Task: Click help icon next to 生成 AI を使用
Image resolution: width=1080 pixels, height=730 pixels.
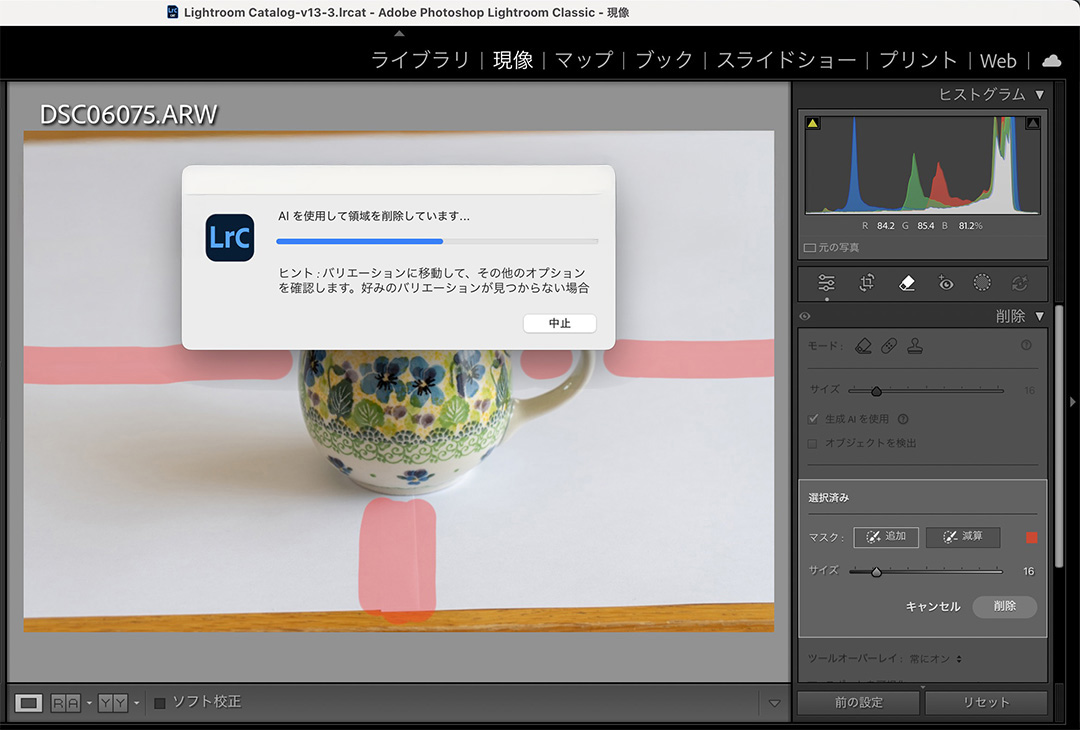Action: (903, 419)
